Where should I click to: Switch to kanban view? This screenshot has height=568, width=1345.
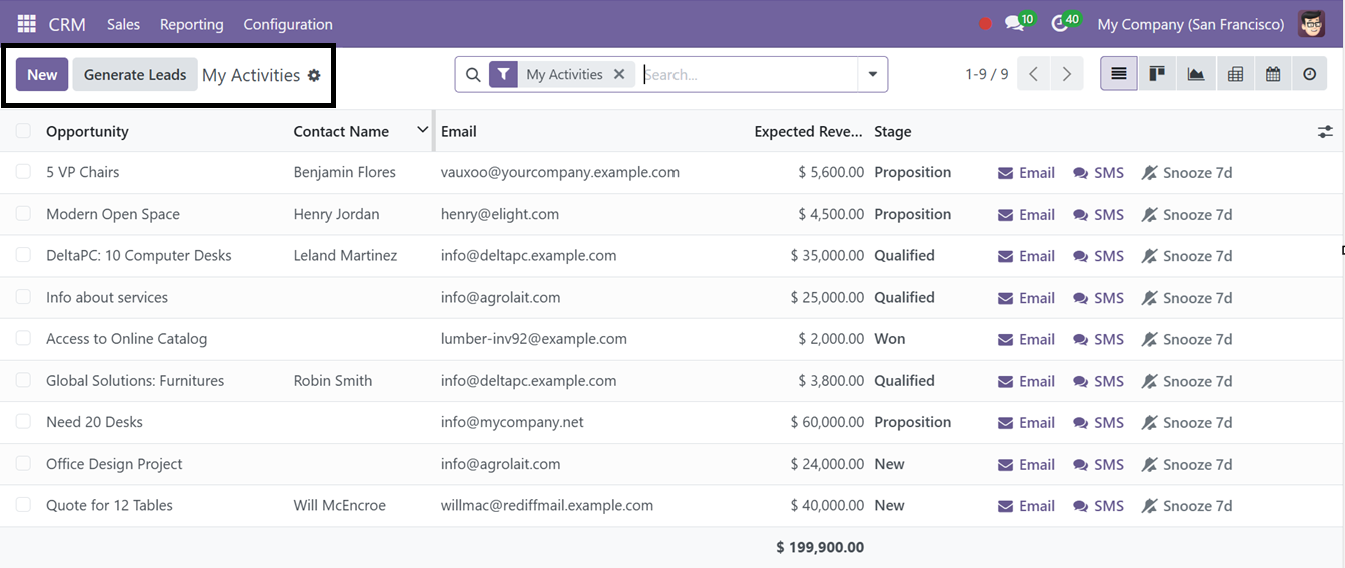point(1157,74)
